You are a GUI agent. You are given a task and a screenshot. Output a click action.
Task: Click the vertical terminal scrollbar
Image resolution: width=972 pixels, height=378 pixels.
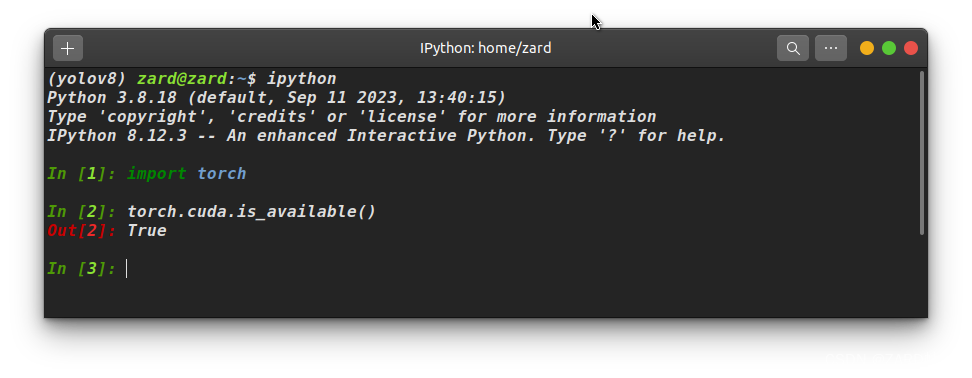click(x=922, y=153)
